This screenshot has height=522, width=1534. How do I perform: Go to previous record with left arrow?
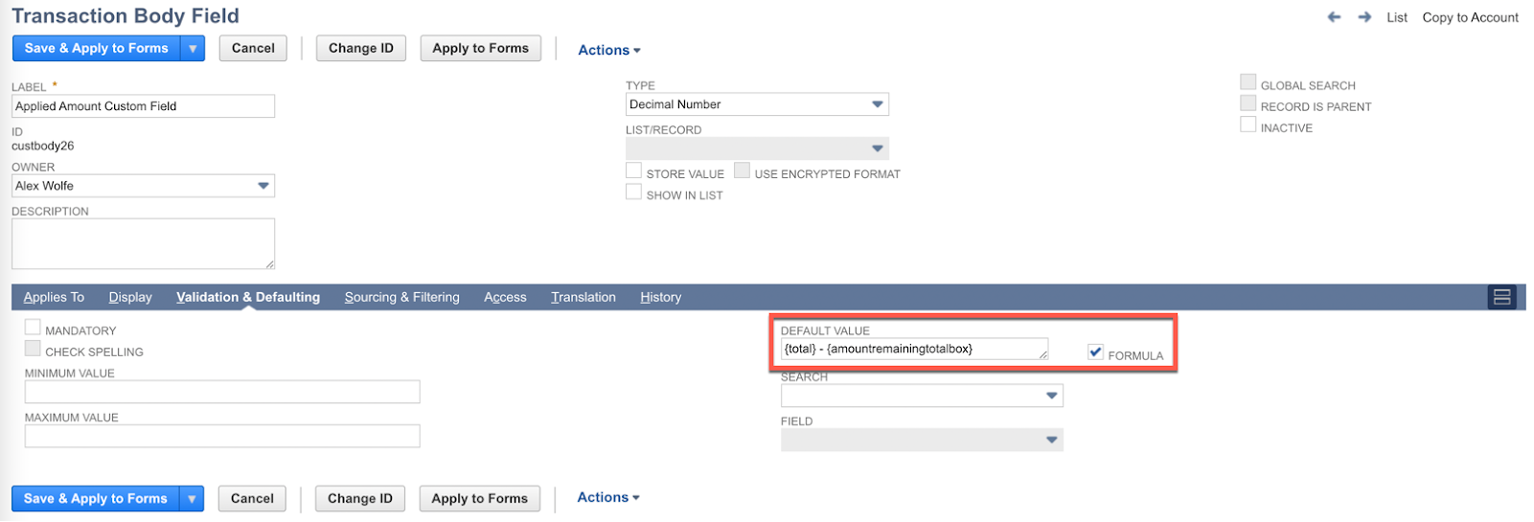(x=1334, y=17)
